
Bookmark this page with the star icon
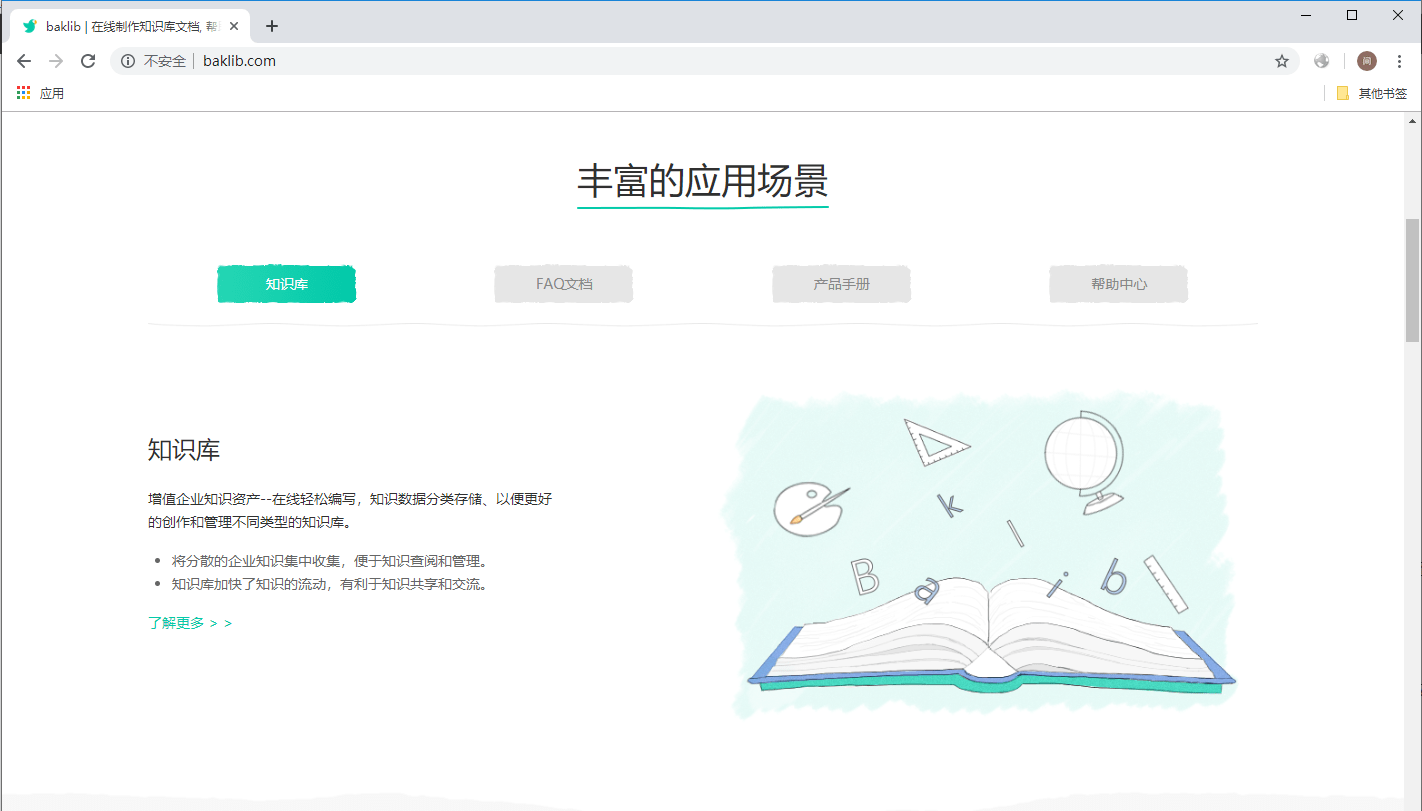(1282, 61)
